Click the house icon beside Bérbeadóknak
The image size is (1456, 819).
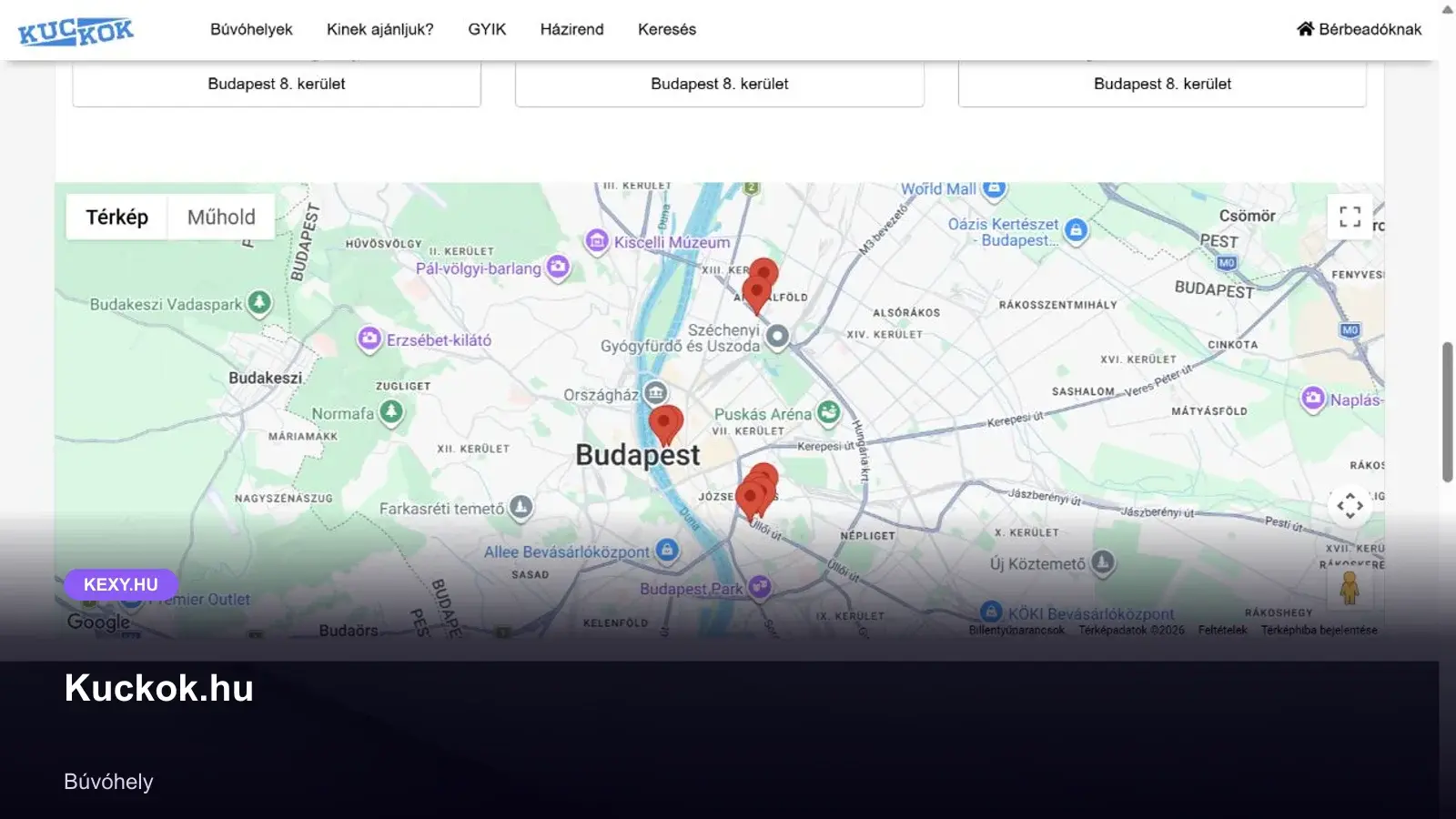(x=1306, y=29)
